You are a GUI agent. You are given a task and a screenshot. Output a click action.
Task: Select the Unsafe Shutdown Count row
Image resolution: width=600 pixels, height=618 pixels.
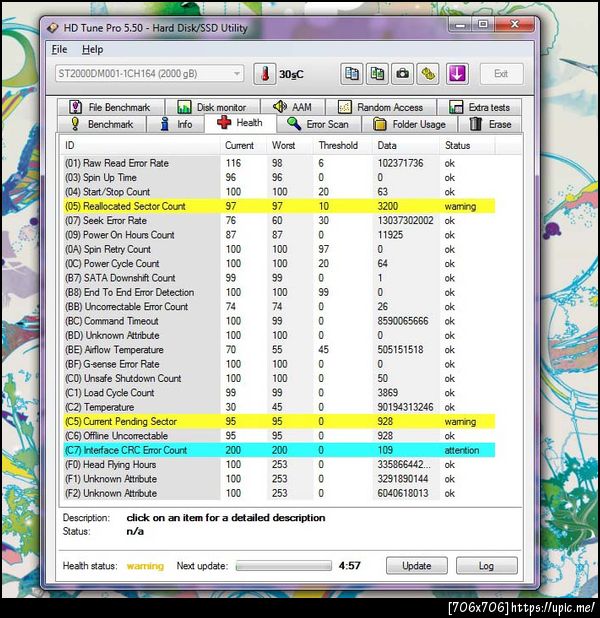(279, 378)
